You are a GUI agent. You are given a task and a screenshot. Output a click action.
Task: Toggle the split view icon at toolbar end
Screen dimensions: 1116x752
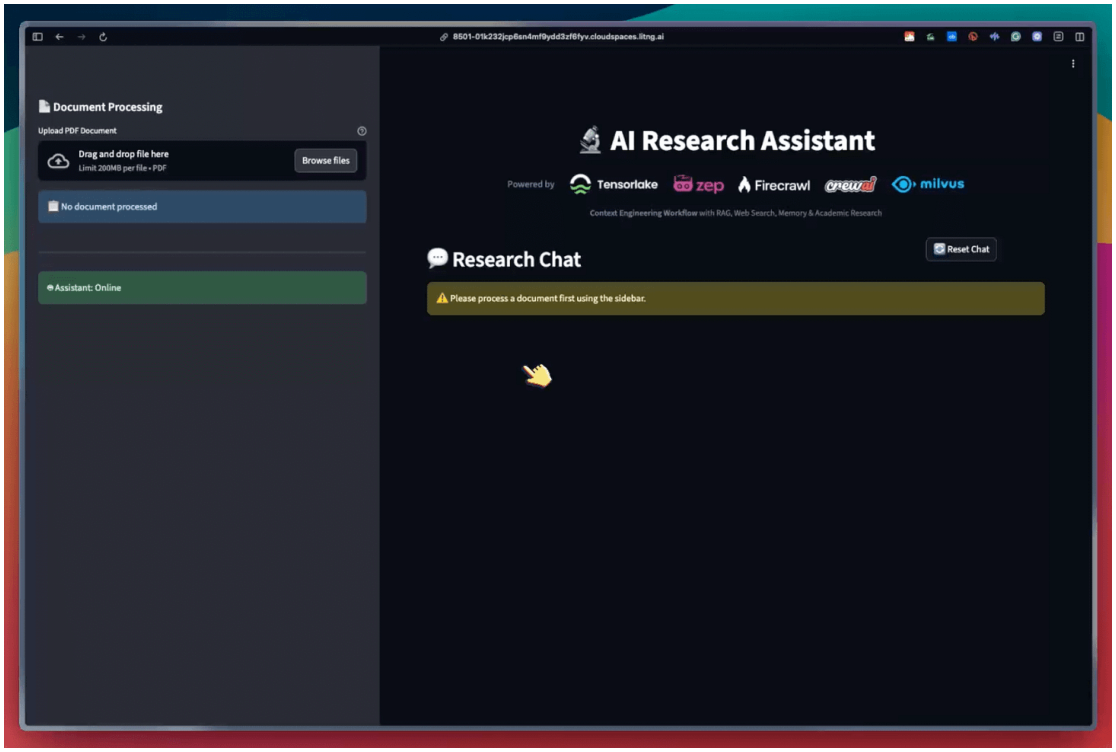click(x=1080, y=37)
